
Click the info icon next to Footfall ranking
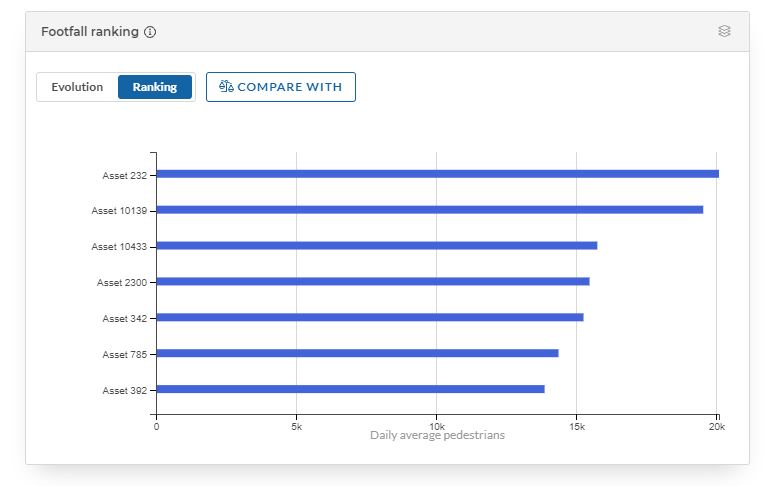150,32
